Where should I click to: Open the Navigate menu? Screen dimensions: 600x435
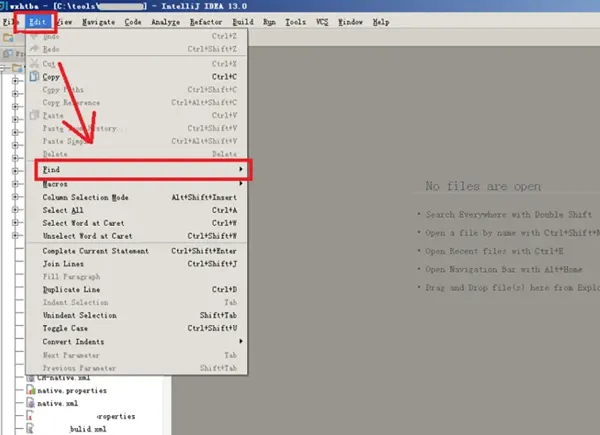[x=98, y=22]
